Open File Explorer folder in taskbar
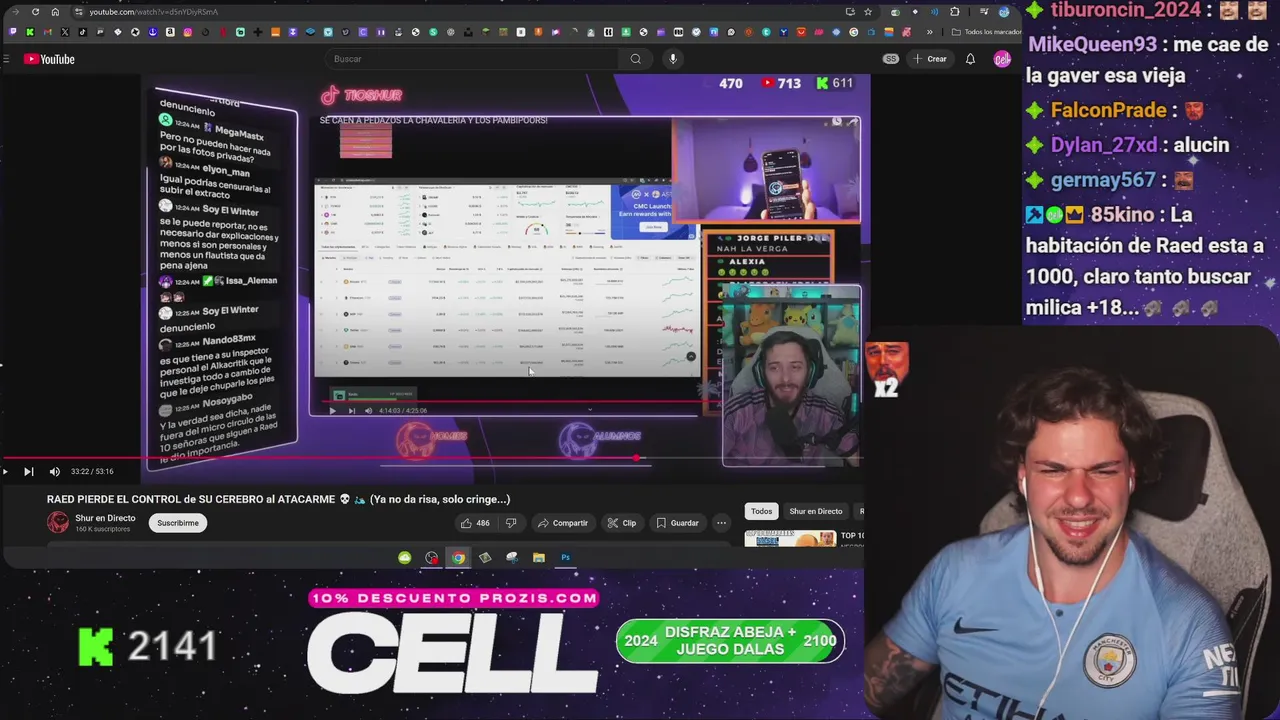This screenshot has width=1280, height=720. tap(538, 558)
